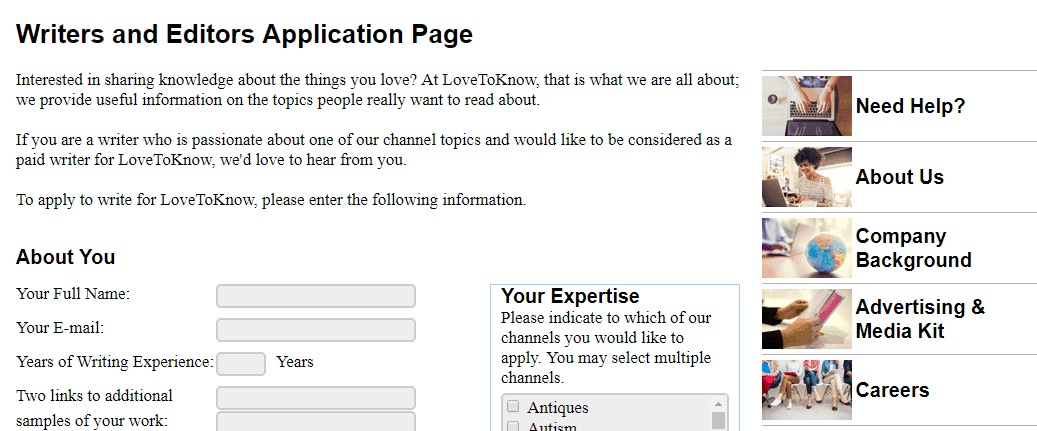This screenshot has height=431, width=1037.
Task: Click the Advertising & Media Kit thumbnail
Action: (807, 319)
